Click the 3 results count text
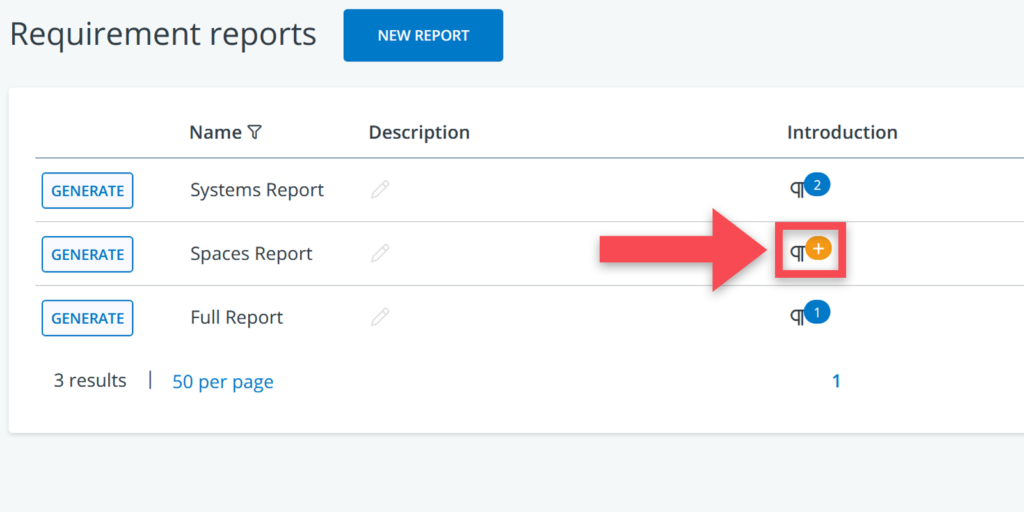Viewport: 1024px width, 512px height. click(x=90, y=381)
